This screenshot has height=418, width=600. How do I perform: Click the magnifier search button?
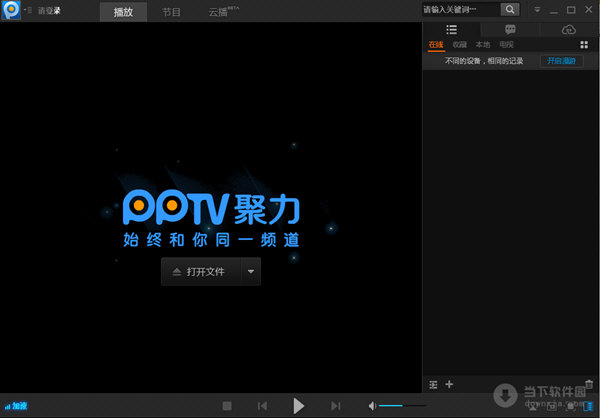pos(510,10)
